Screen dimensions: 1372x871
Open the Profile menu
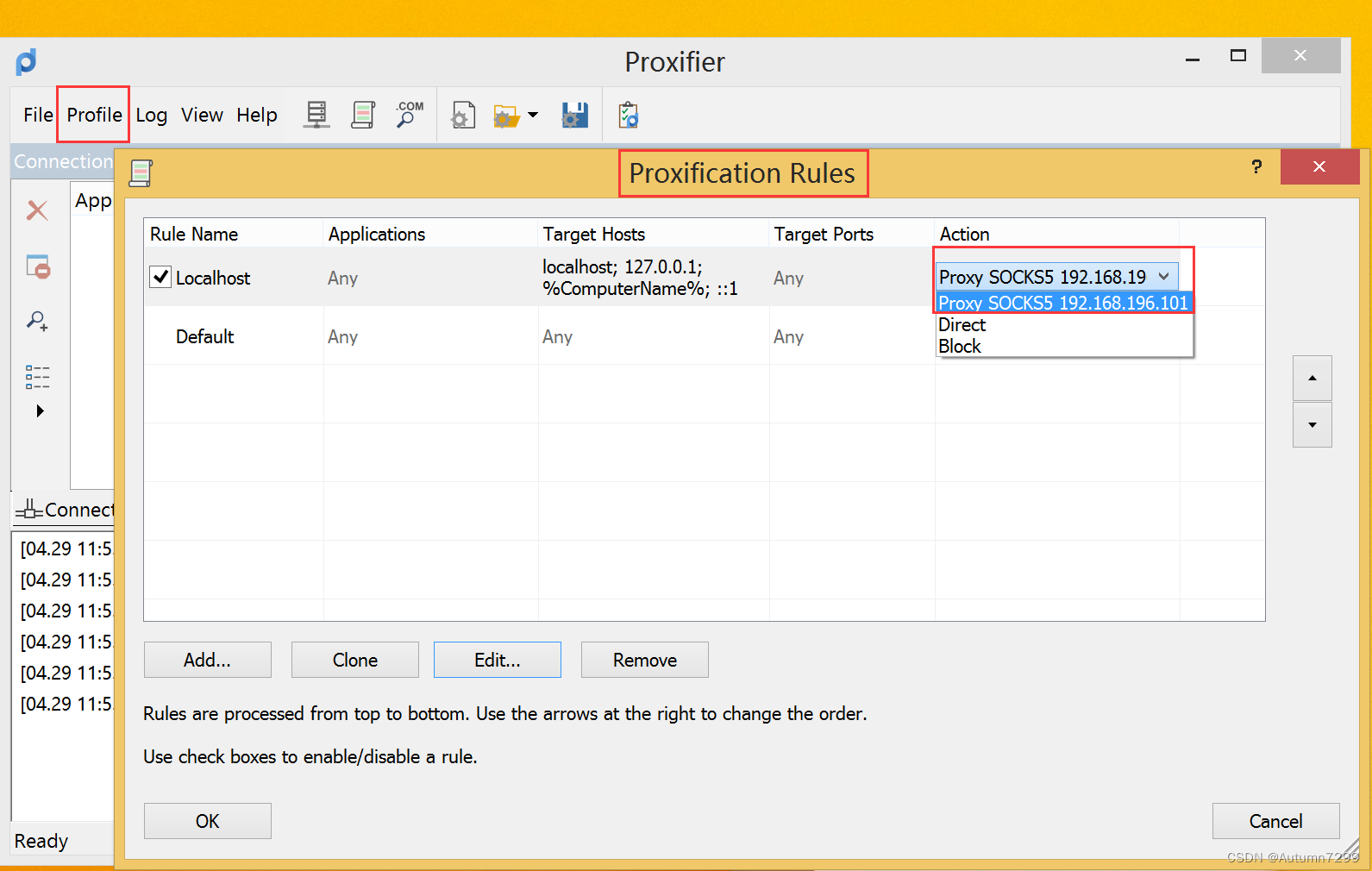(94, 115)
